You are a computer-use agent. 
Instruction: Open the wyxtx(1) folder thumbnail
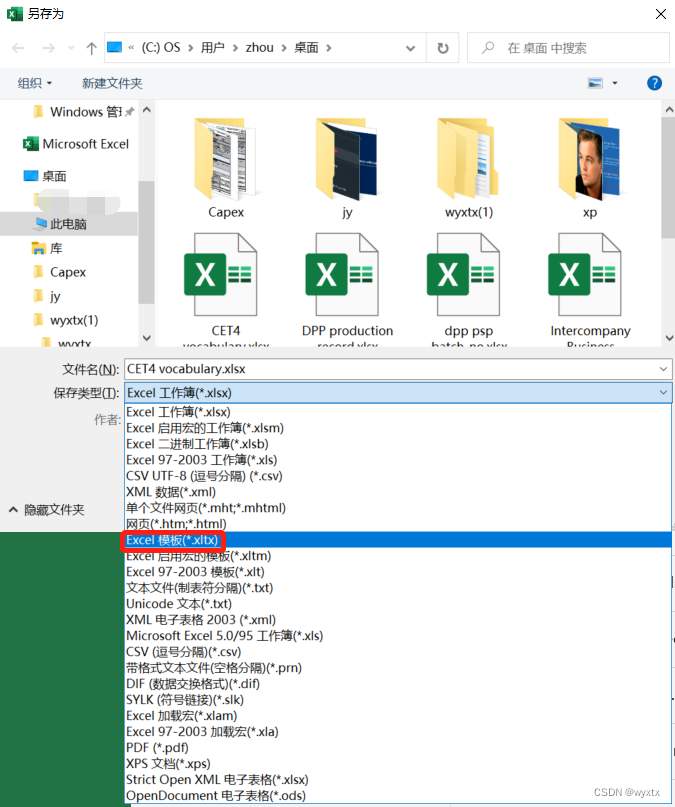[x=469, y=168]
